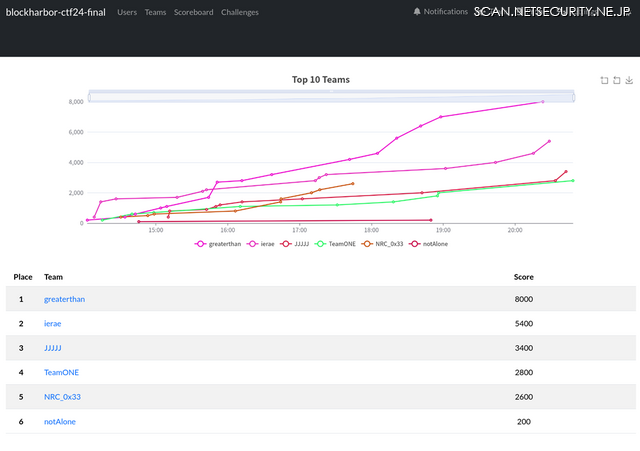The image size is (640, 451).
Task: Open the Challenges page
Action: (239, 12)
